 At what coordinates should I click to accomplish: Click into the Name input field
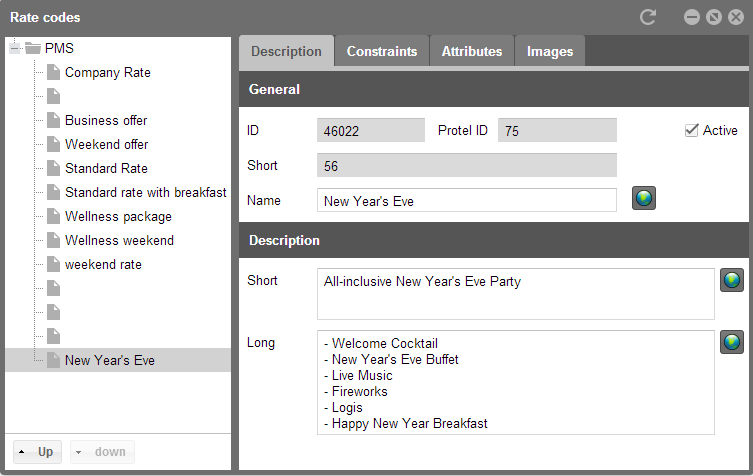point(467,200)
